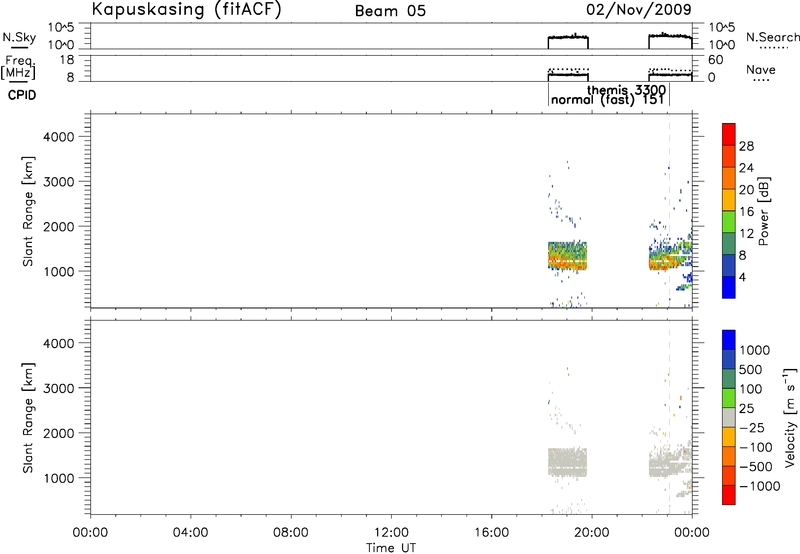800x554 pixels.
Task: Click the "Velocity [m s-1]" colorbar title
Action: (790, 417)
